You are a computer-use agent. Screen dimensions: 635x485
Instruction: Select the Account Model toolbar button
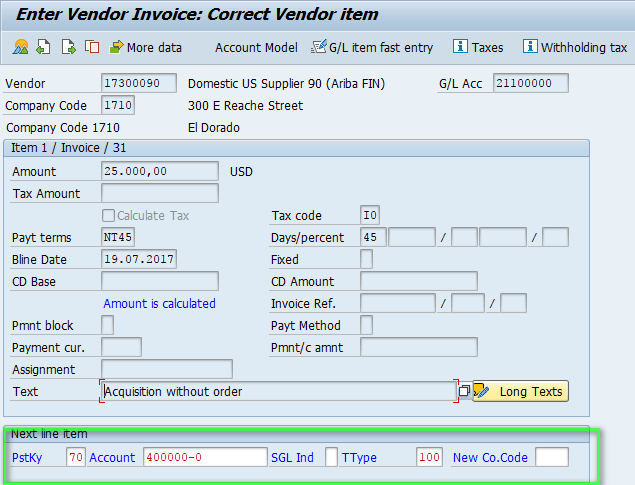click(x=256, y=47)
